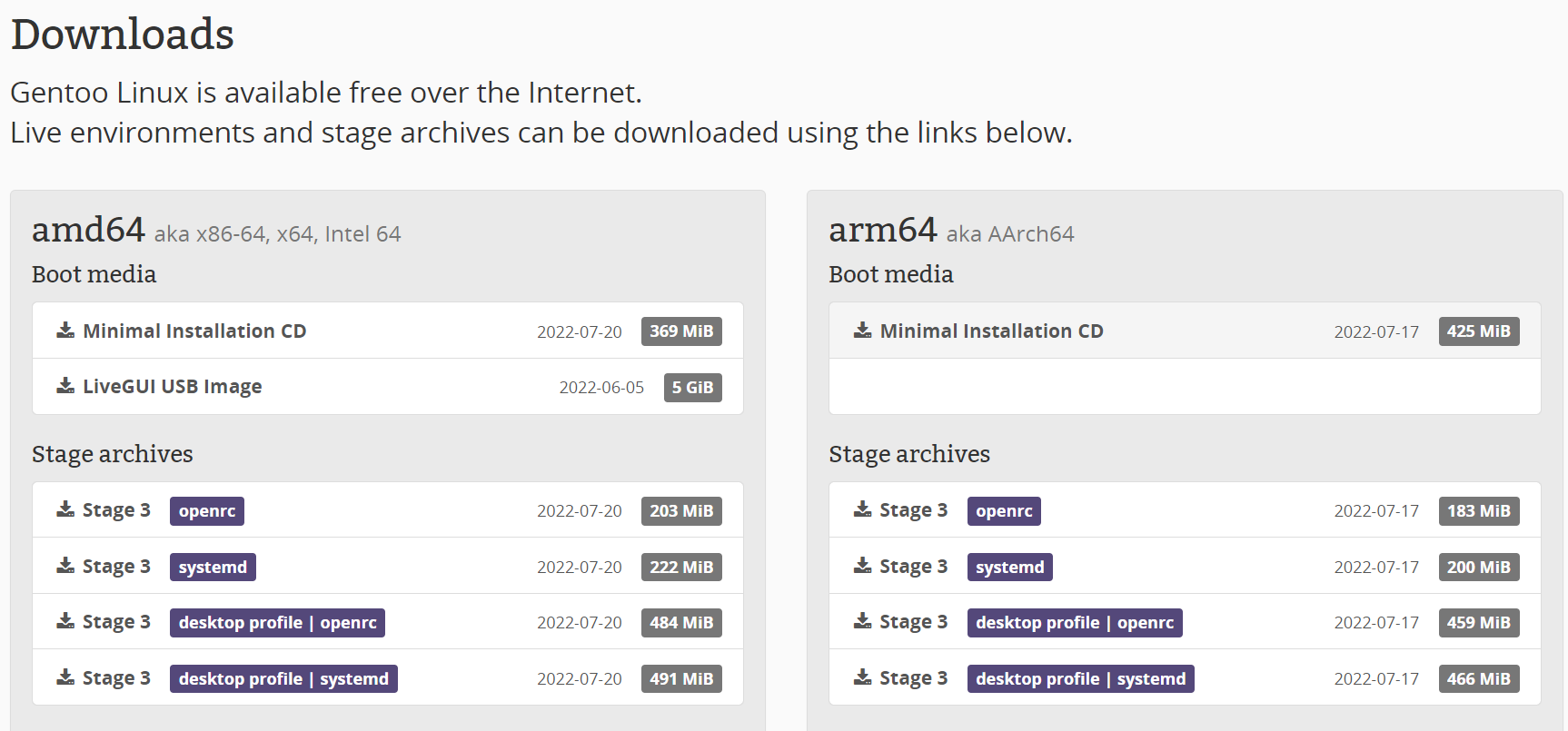Select the systemd badge under arm64 stage archives
Viewport: 1568px width, 731px height.
click(1009, 567)
